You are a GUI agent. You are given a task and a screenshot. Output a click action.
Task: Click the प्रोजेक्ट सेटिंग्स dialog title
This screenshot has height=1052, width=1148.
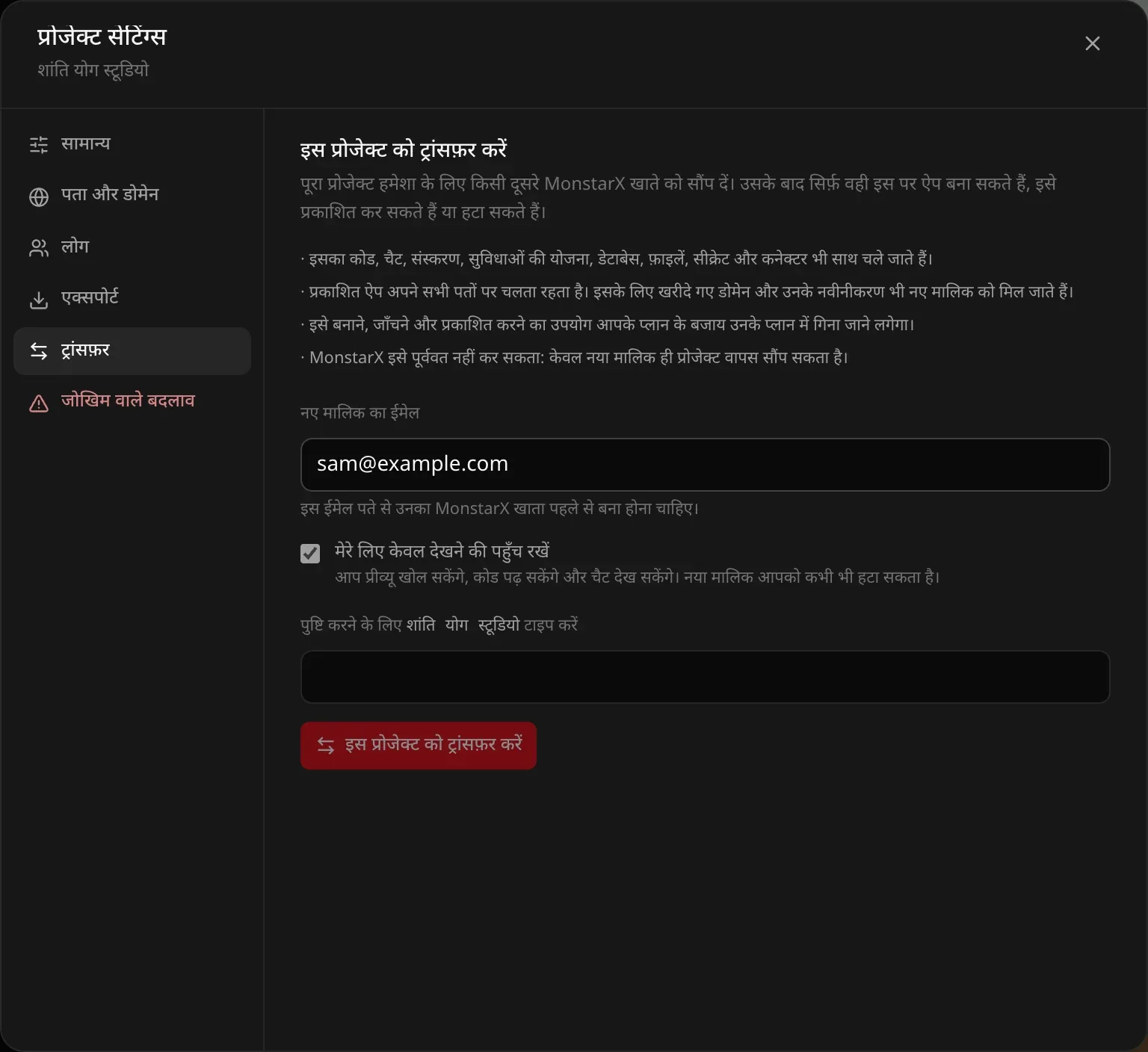click(x=102, y=37)
